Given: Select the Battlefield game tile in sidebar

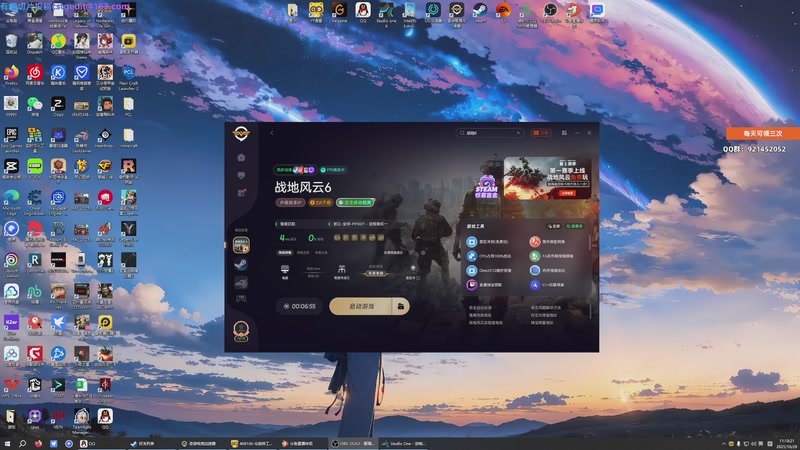Looking at the screenshot, I should (x=241, y=245).
